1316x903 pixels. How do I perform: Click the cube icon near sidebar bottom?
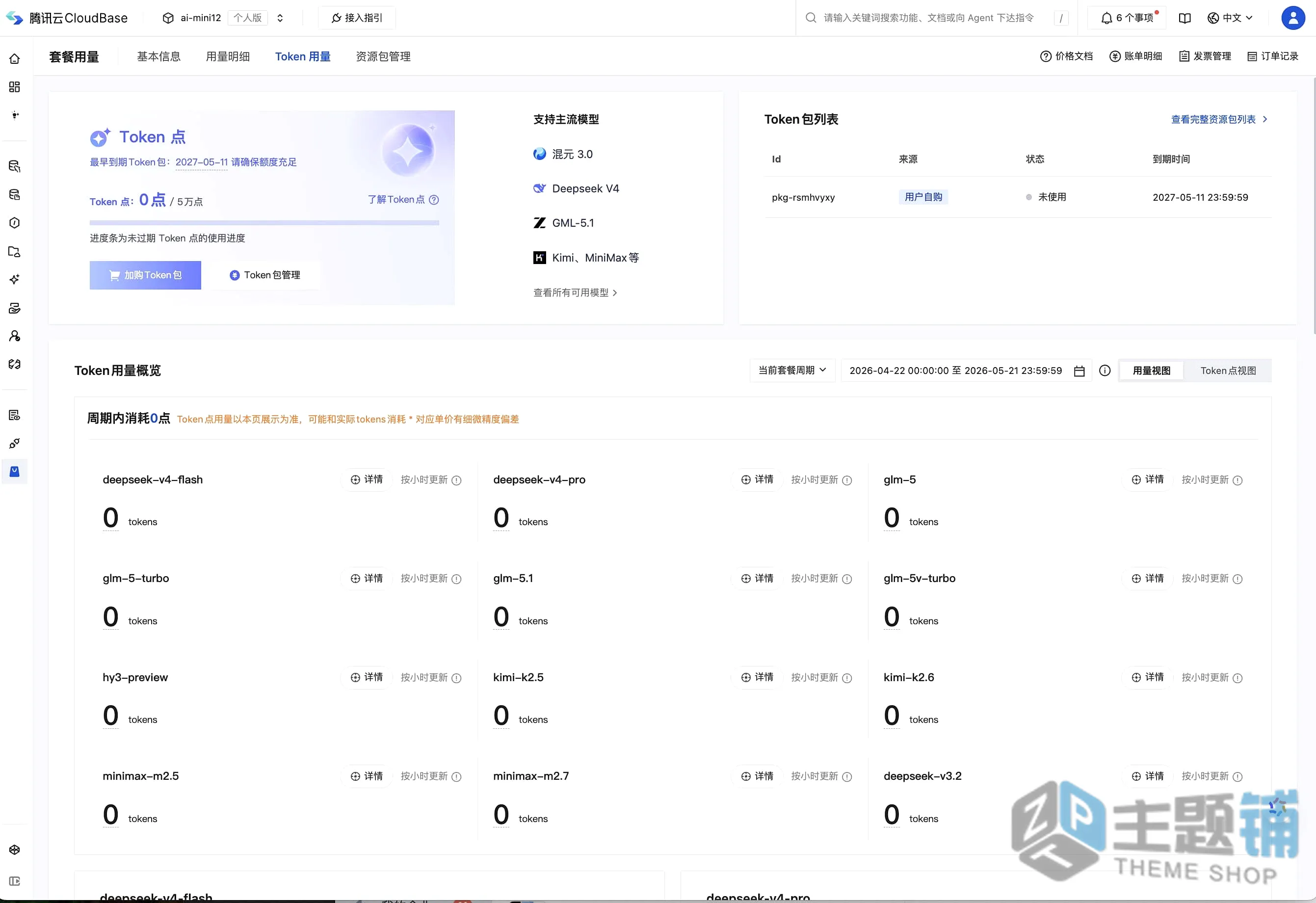point(15,850)
